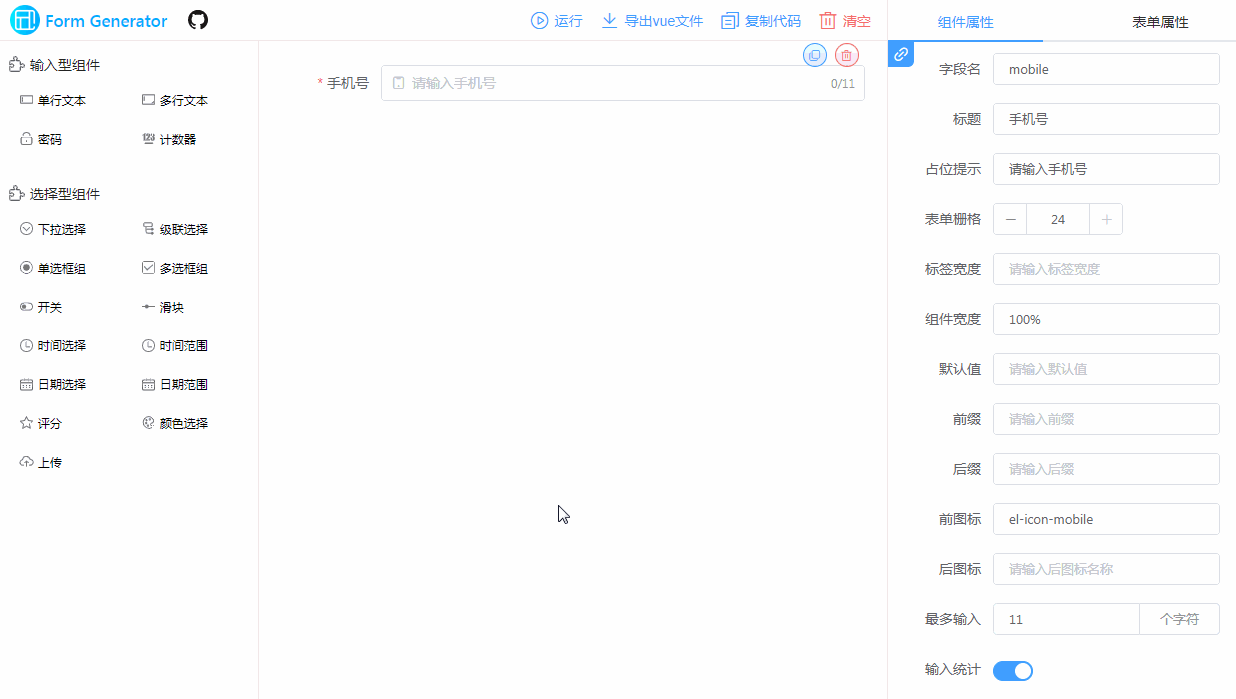Add a 单行文本 input component

(56, 100)
